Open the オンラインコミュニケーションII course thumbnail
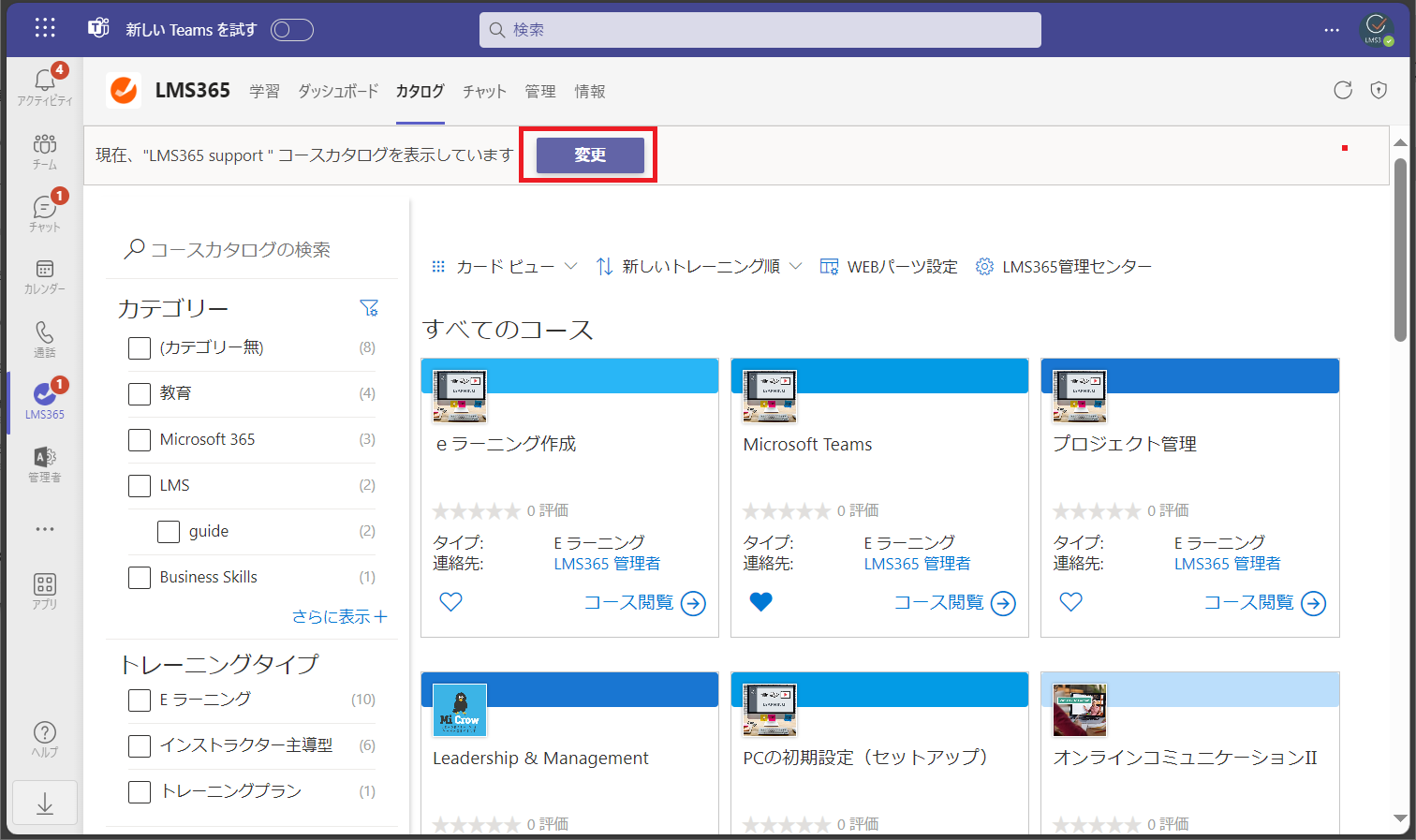The width and height of the screenshot is (1416, 840). [x=1080, y=710]
